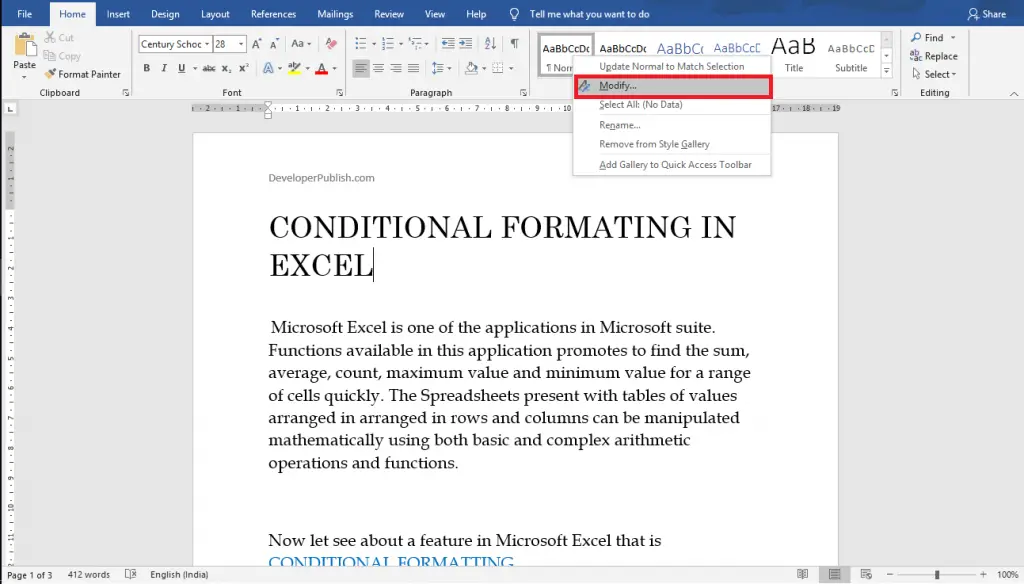
Task: Sort the text using the A-Z sort icon
Action: pos(490,44)
